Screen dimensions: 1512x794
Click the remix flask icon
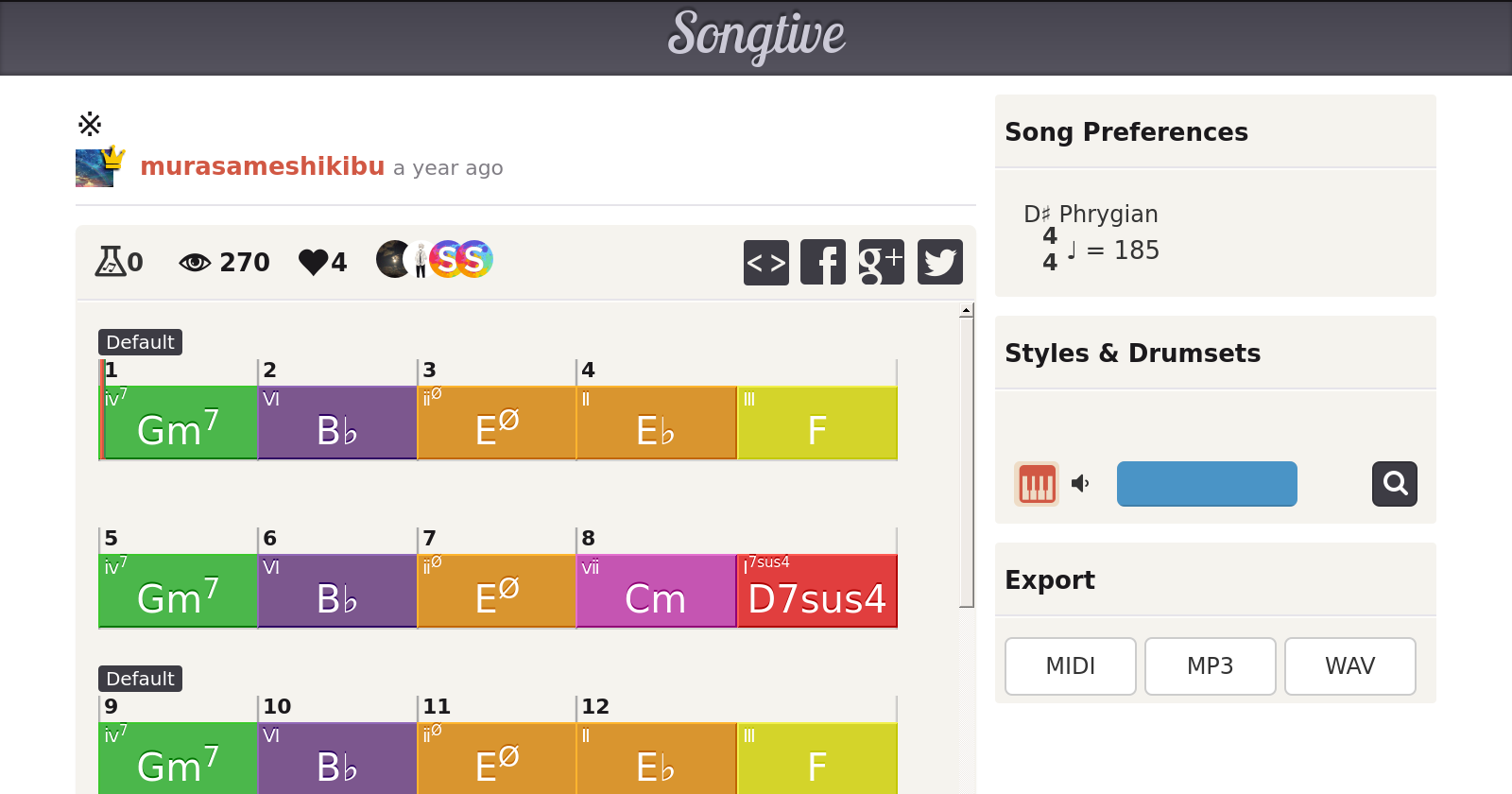[111, 262]
